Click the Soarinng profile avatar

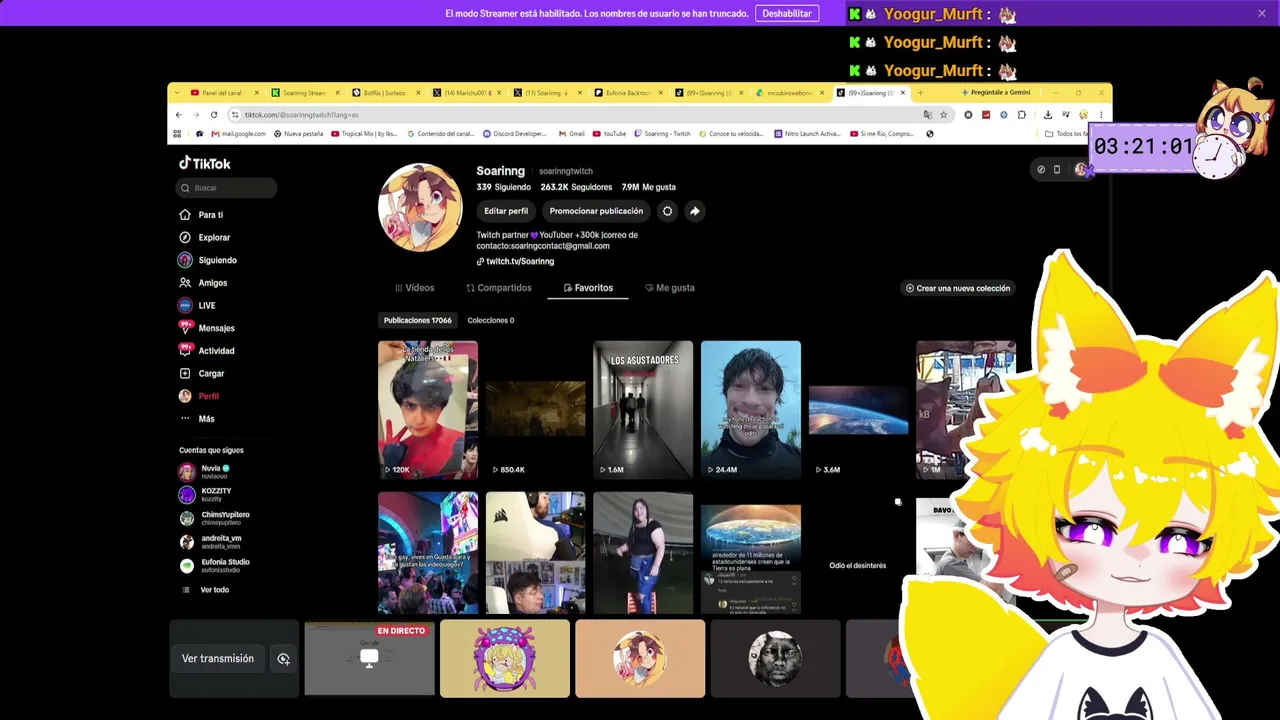click(x=420, y=206)
